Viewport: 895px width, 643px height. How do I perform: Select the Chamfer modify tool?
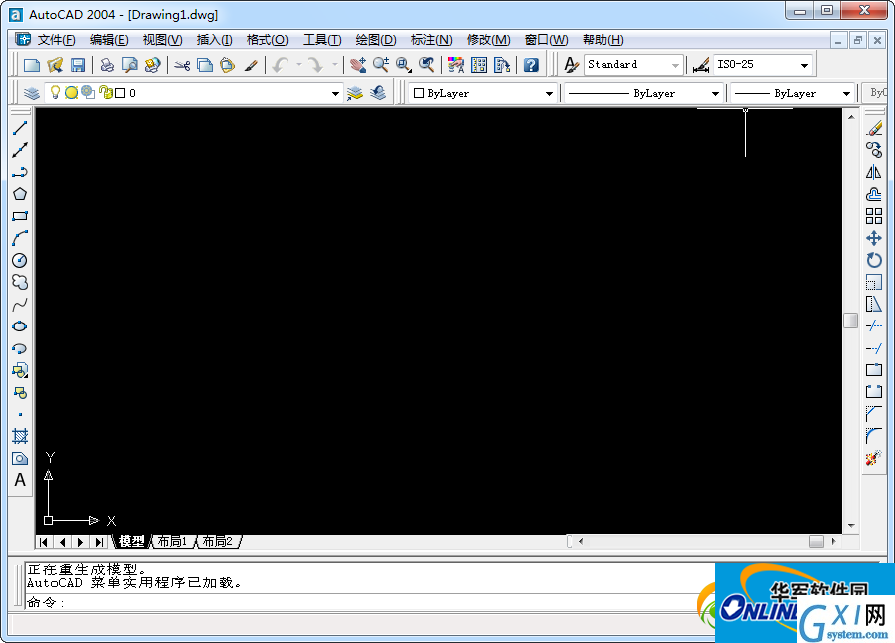tap(874, 414)
